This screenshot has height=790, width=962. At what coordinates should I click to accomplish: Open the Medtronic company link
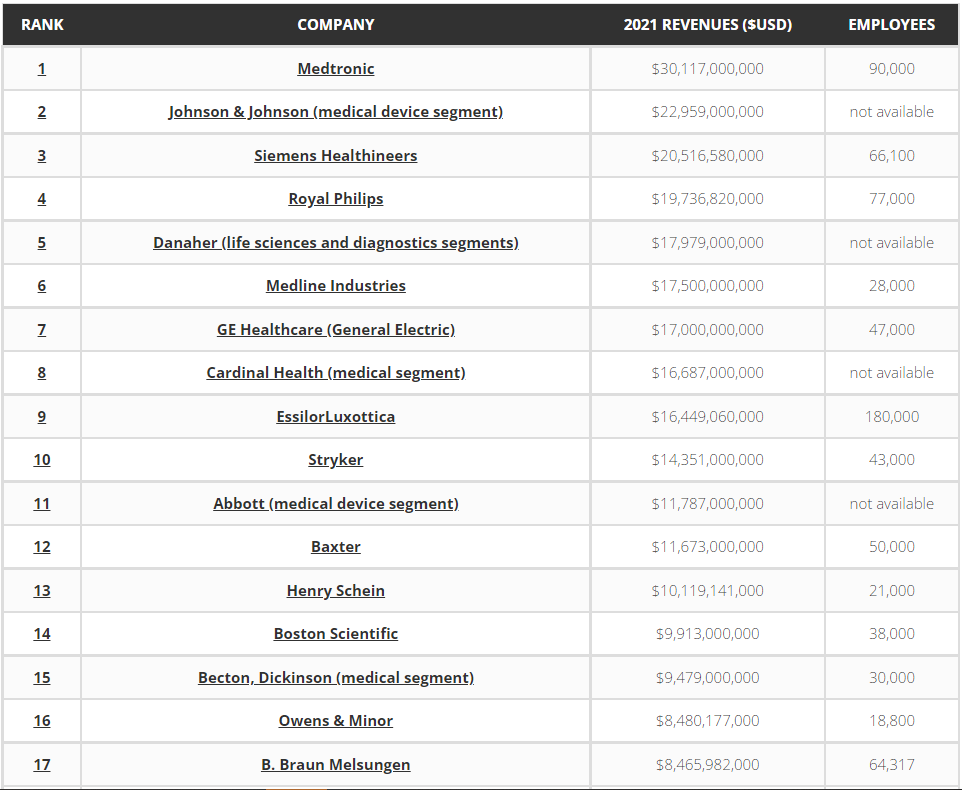click(336, 69)
